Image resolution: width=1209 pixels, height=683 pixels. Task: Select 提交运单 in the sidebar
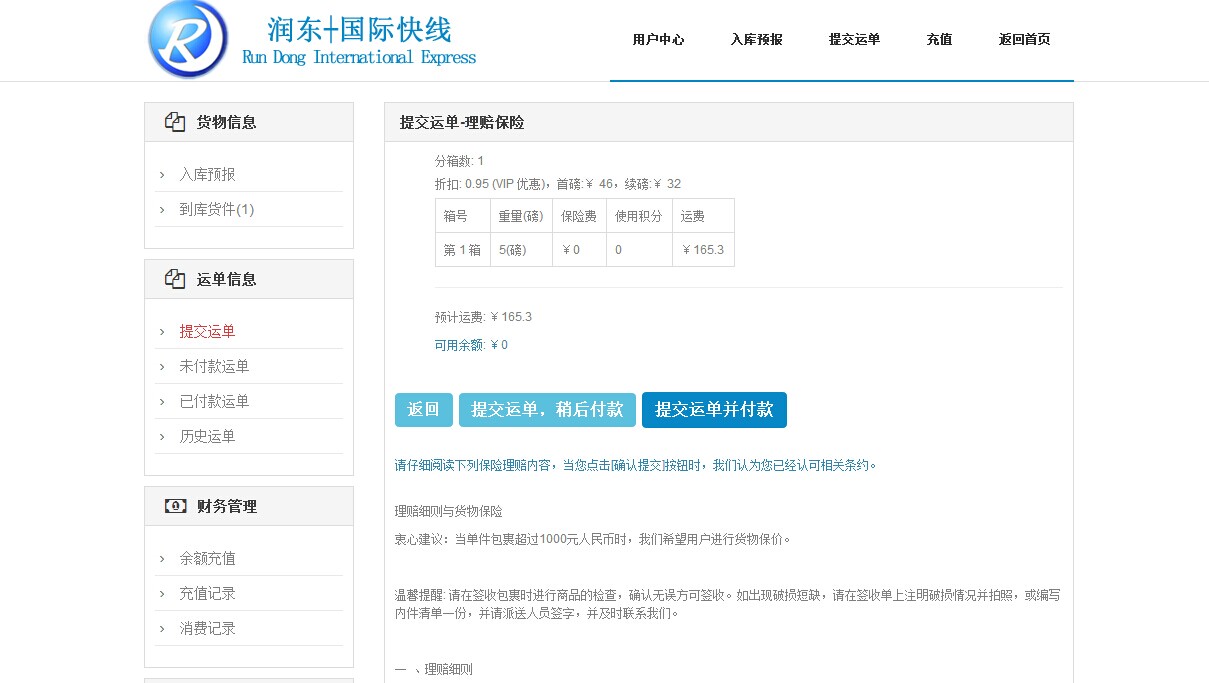click(x=207, y=331)
